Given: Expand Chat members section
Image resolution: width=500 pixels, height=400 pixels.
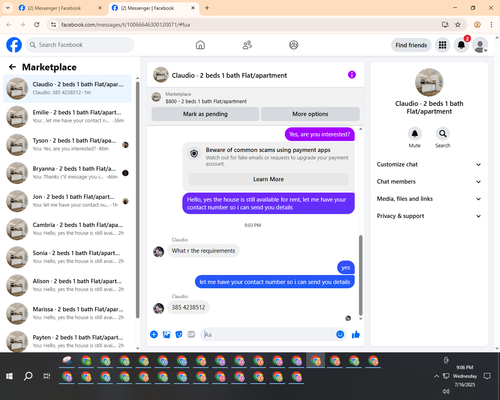Looking at the screenshot, I should pyautogui.click(x=429, y=182).
